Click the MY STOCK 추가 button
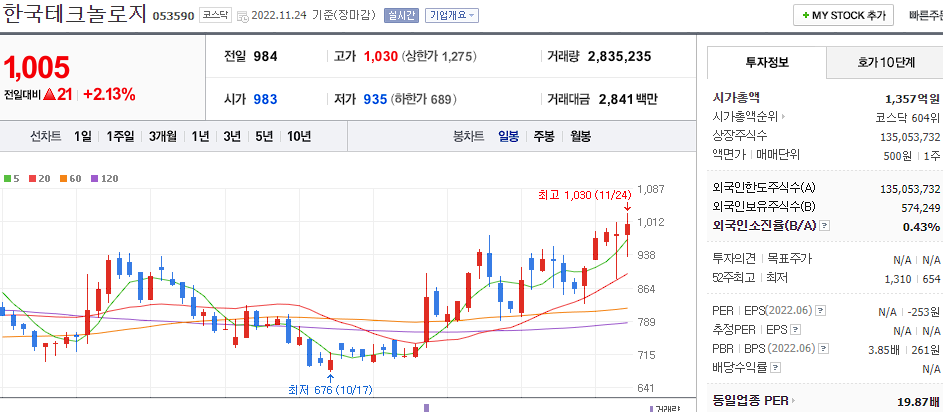The height and width of the screenshot is (412, 943). 843,16
